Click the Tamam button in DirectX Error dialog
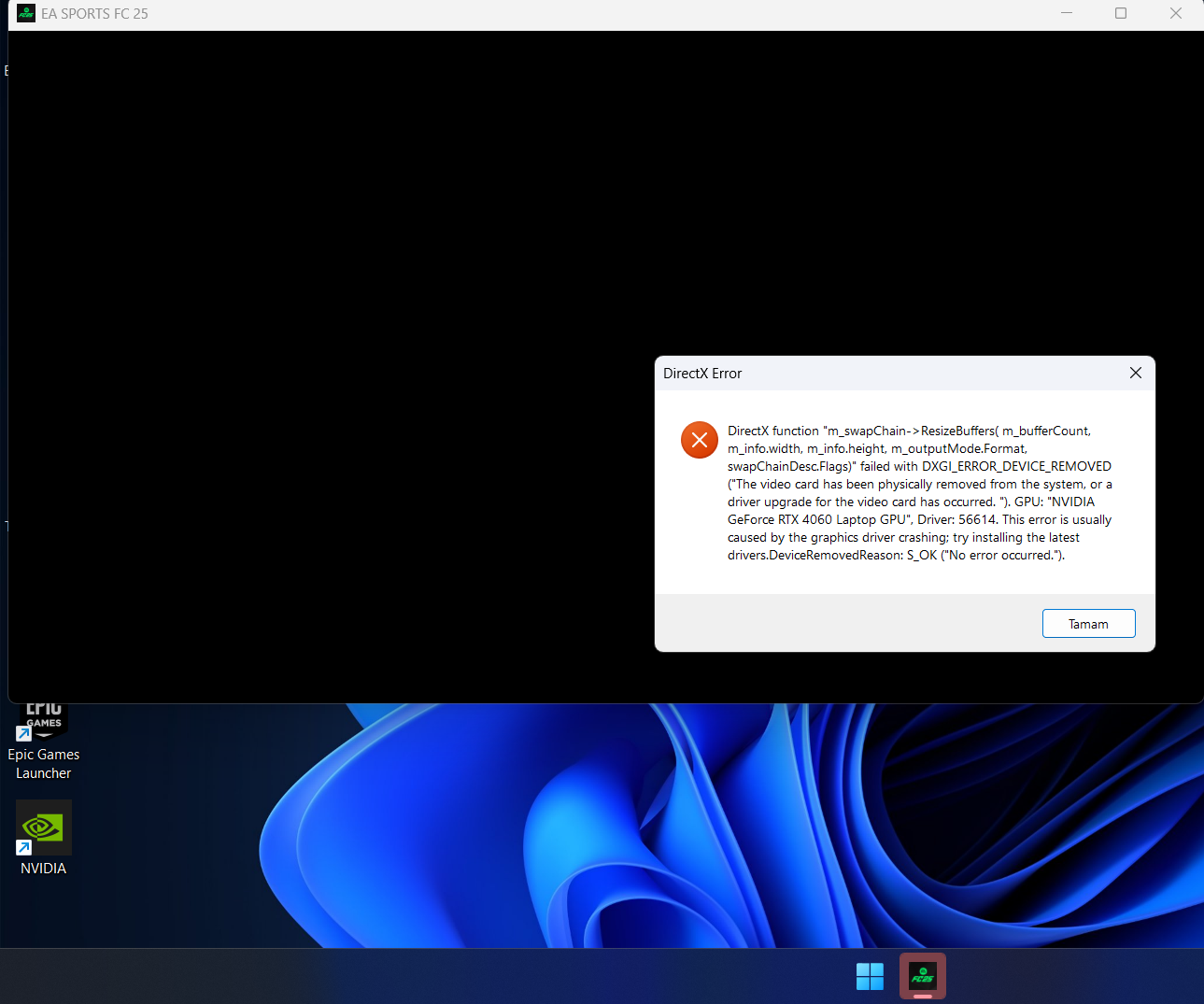This screenshot has height=1004, width=1204. [1088, 624]
